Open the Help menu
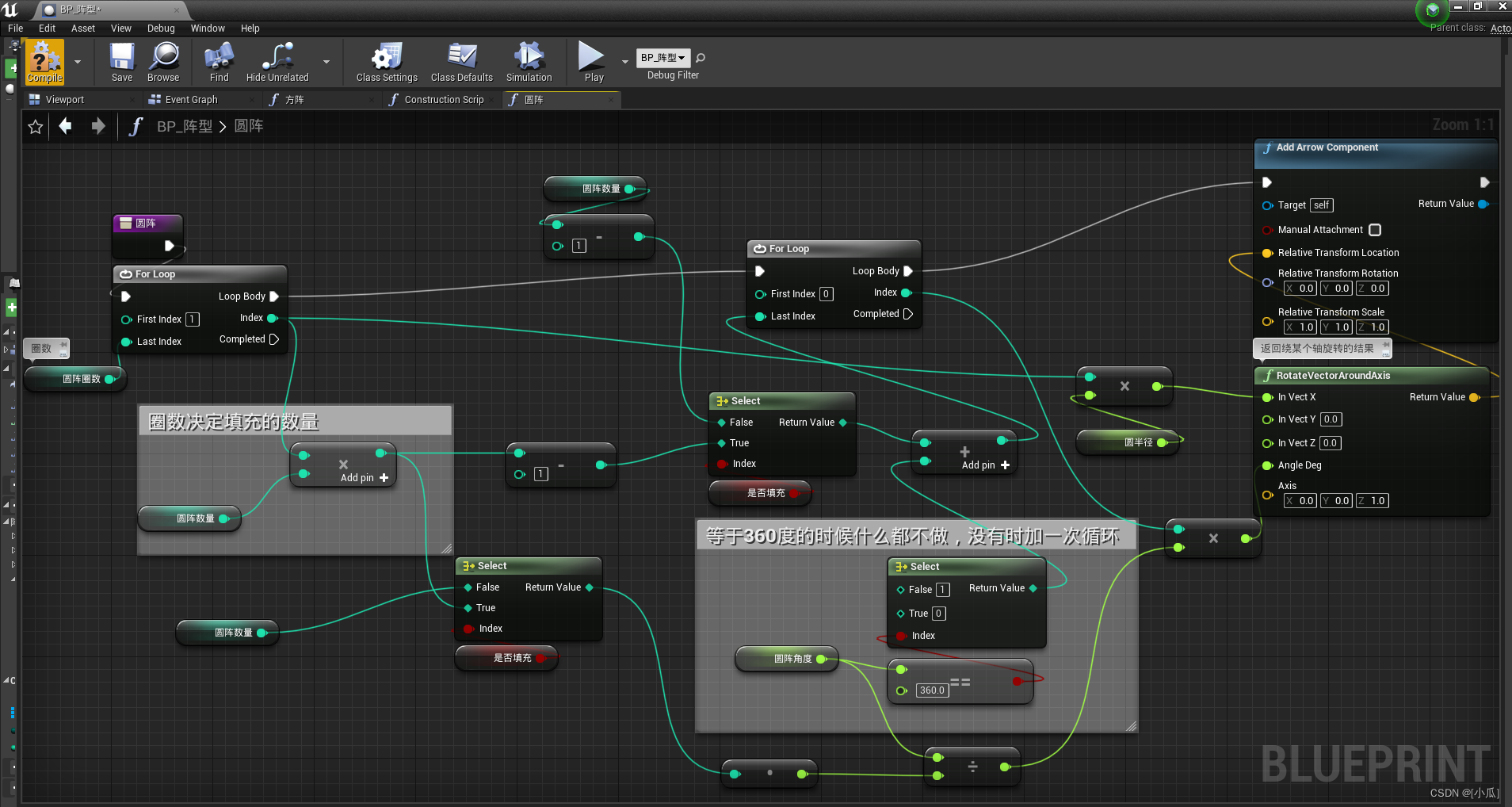Viewport: 1512px width, 807px height. coord(250,29)
